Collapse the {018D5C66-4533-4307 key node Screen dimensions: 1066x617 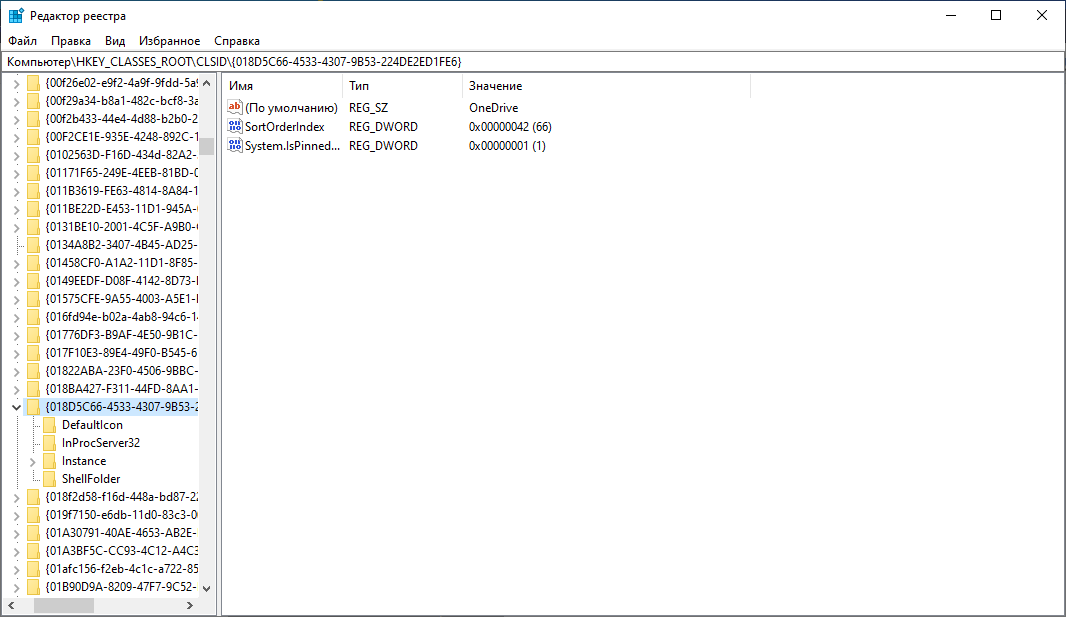coord(15,407)
